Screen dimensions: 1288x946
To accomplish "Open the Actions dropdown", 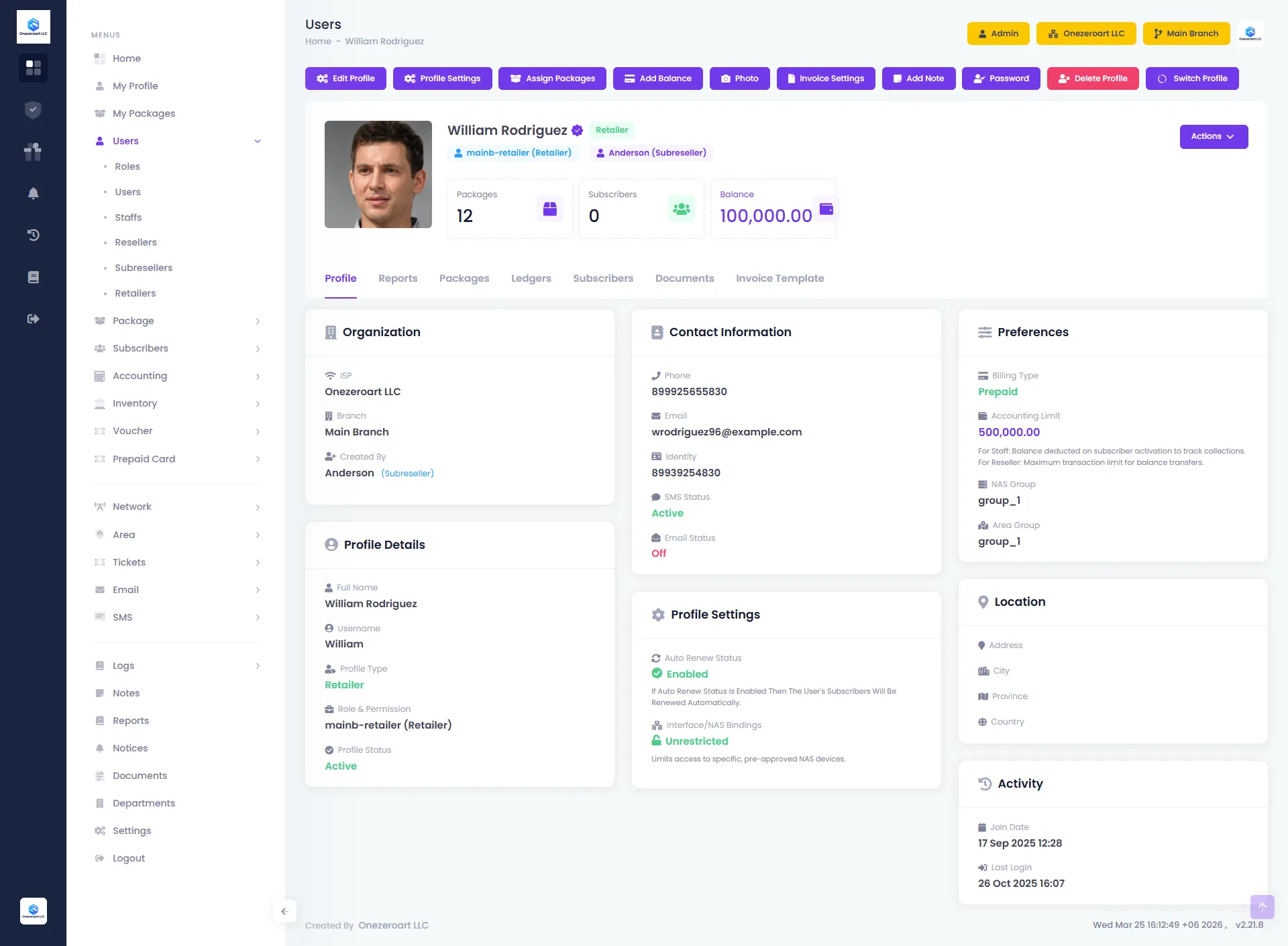I will [1214, 136].
